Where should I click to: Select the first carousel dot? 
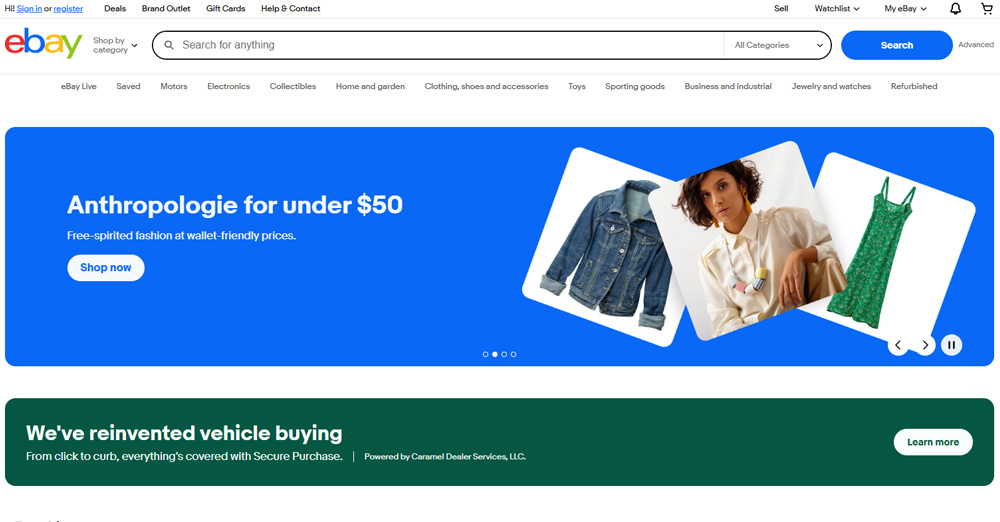485,354
